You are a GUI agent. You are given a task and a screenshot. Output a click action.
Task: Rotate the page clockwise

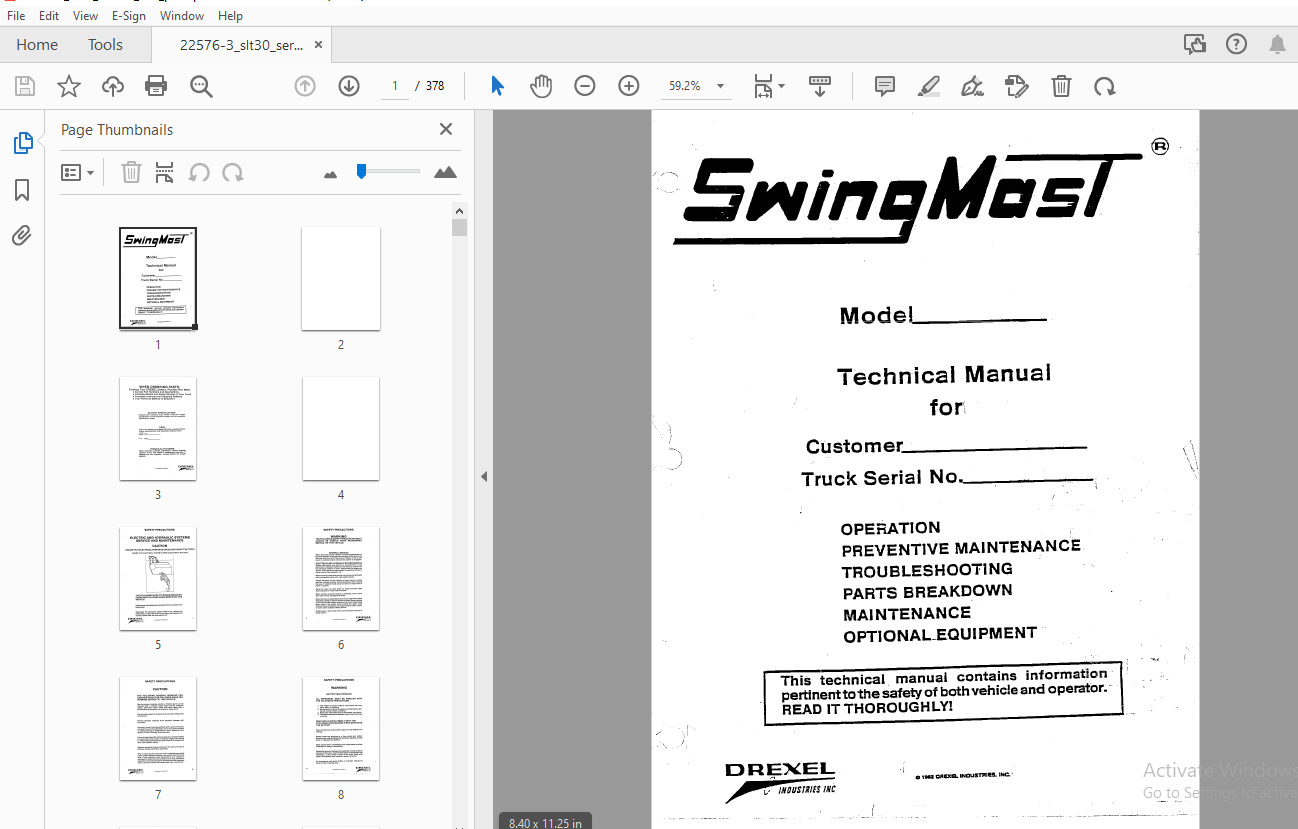(x=1104, y=86)
